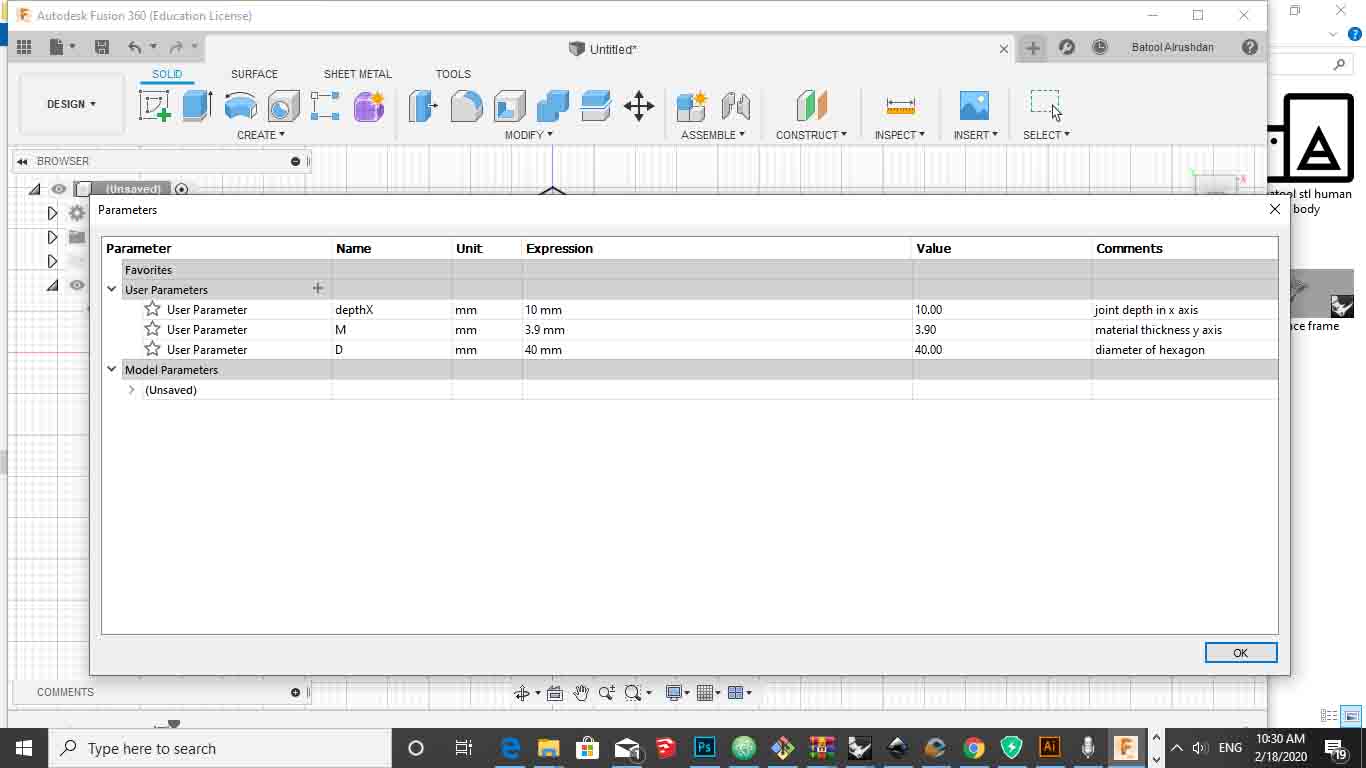Click the Help question mark icon

tap(1249, 47)
